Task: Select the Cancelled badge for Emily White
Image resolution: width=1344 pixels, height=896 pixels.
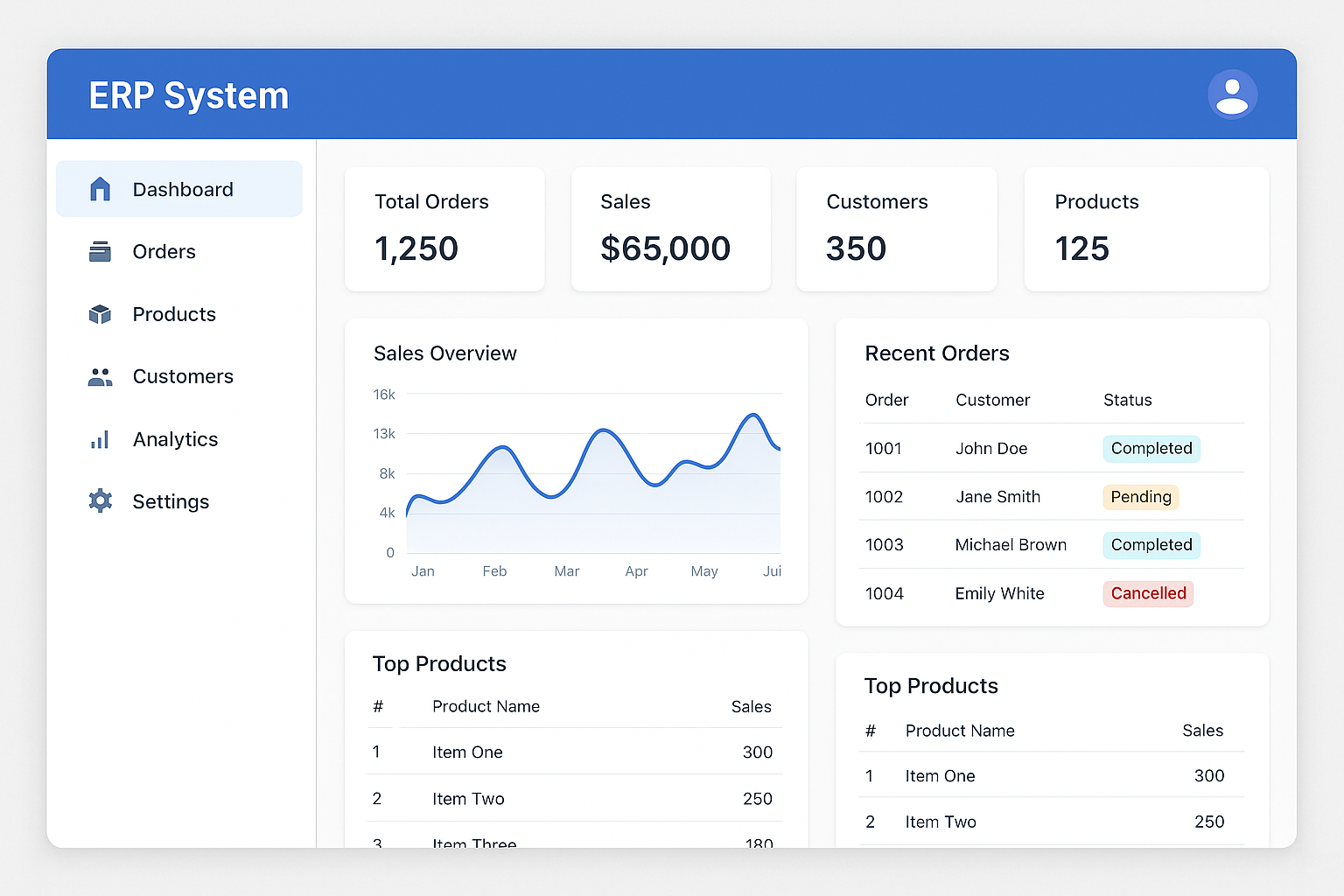Action: tap(1148, 593)
